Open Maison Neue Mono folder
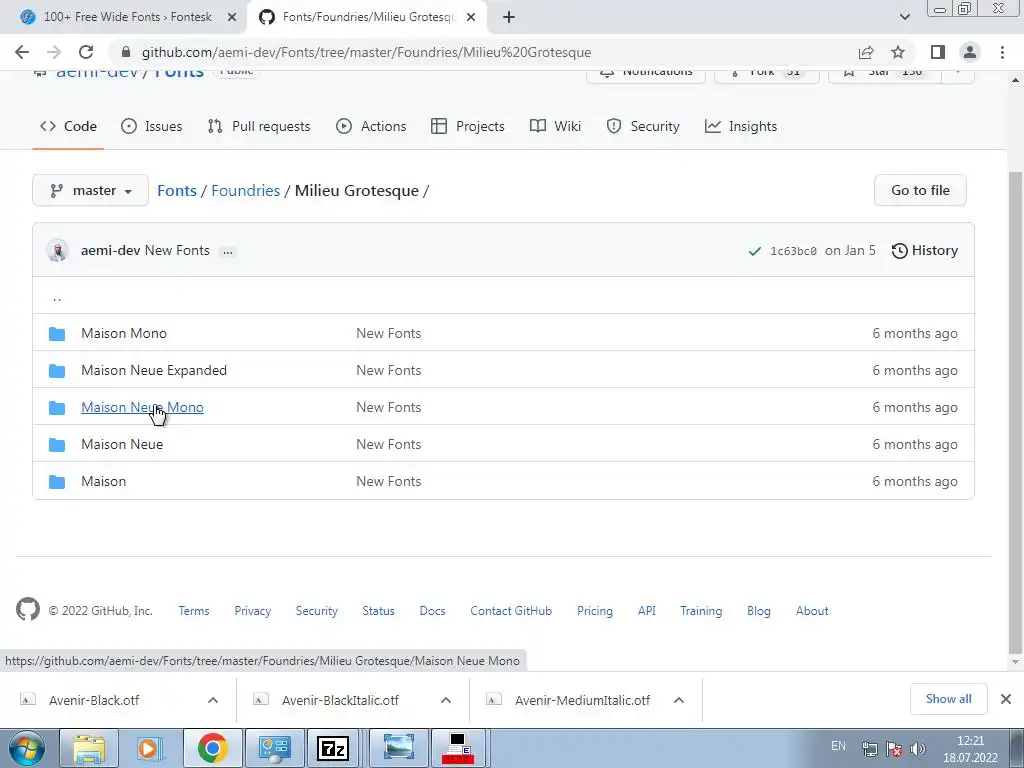This screenshot has height=768, width=1024. (x=142, y=407)
